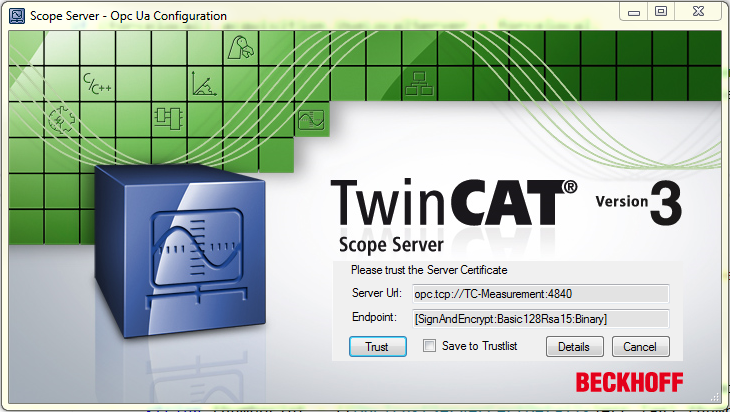The image size is (730, 412).
Task: Click the Scope Server title bar icon
Action: tap(17, 15)
